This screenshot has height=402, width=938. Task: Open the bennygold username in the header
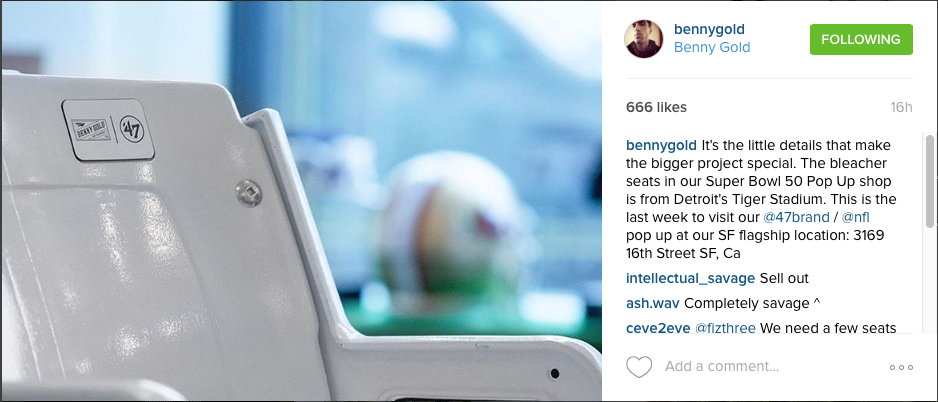pyautogui.click(x=709, y=29)
